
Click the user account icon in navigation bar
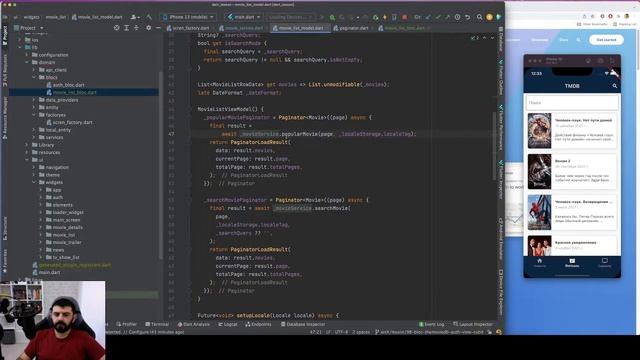pos(134,17)
